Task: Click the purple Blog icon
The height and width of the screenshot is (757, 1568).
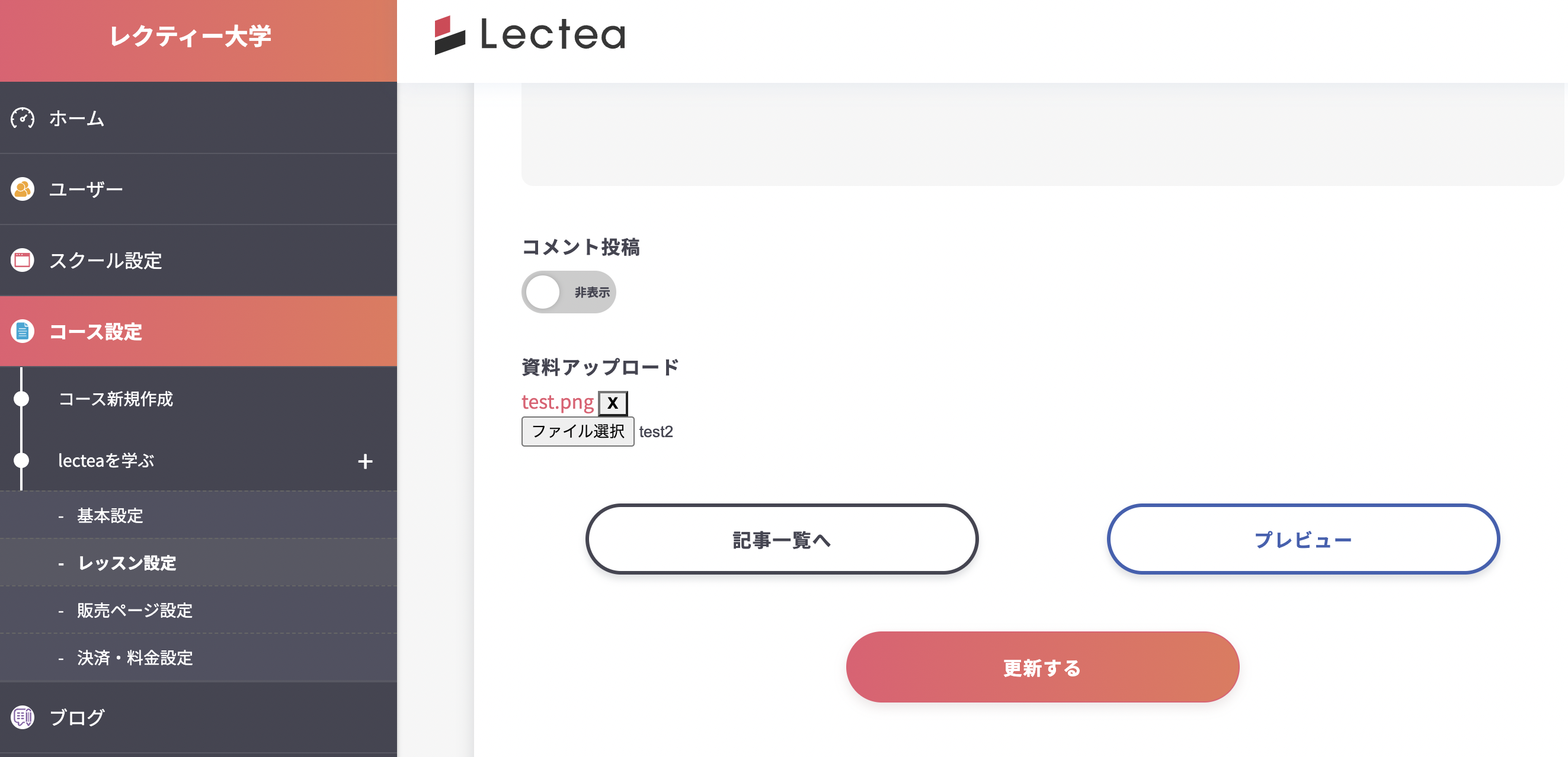Action: coord(23,717)
